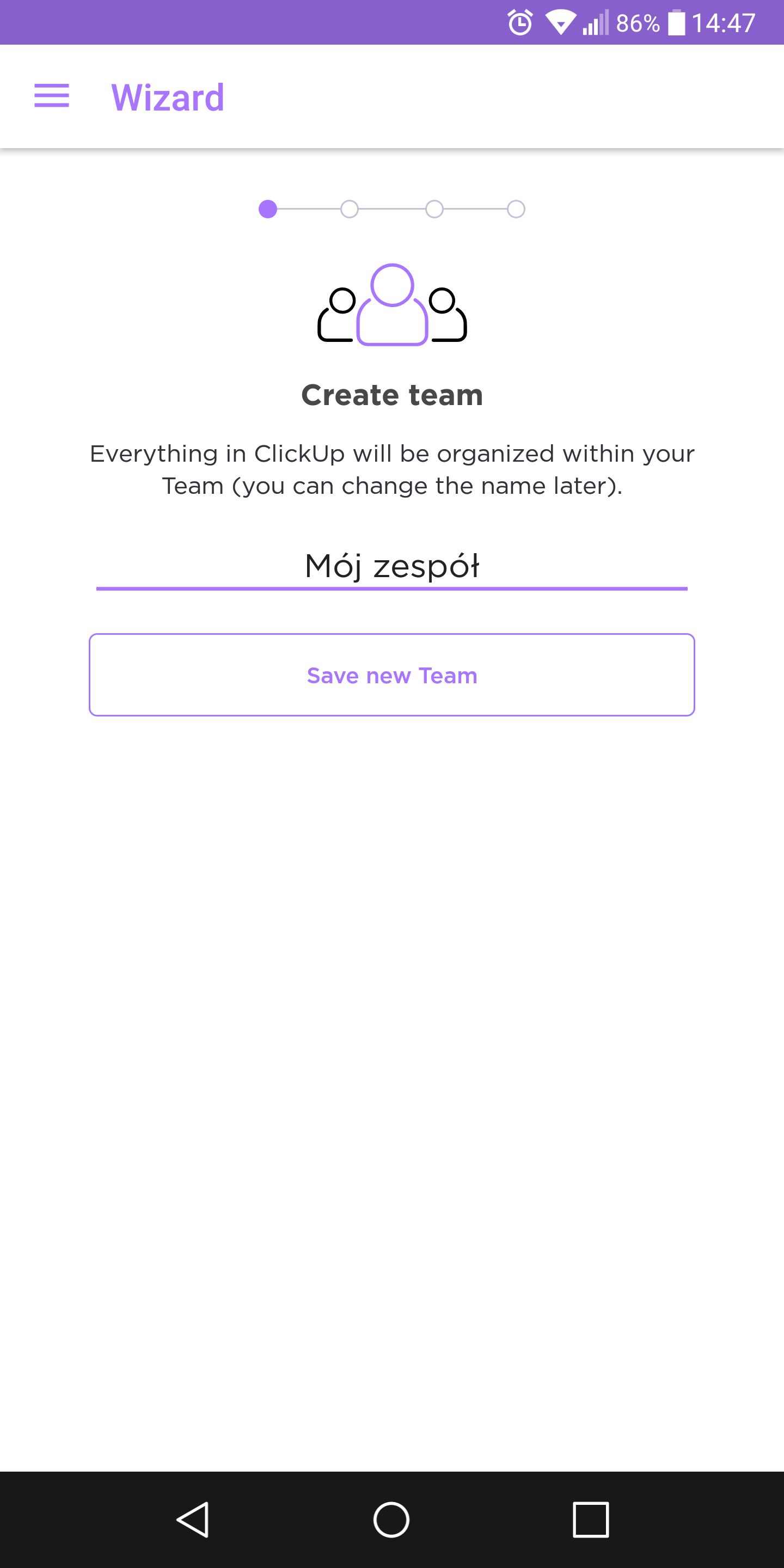
Task: Click the Save new Team button
Action: coord(392,675)
